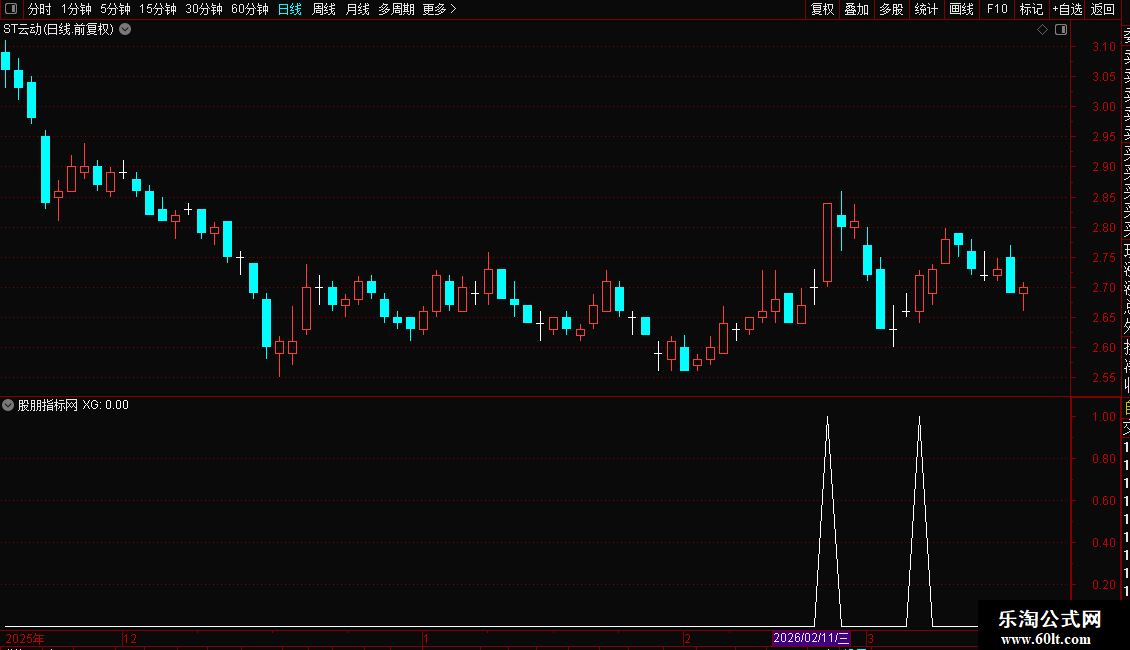Click the month 1 marker on time axis

(426, 638)
